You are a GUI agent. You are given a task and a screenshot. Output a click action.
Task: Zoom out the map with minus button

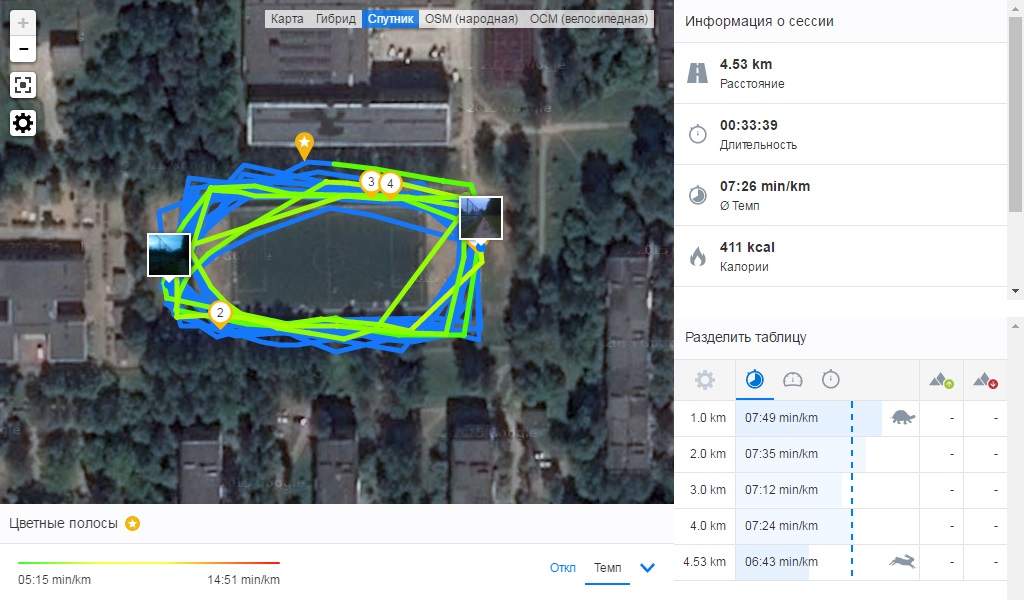coord(23,49)
